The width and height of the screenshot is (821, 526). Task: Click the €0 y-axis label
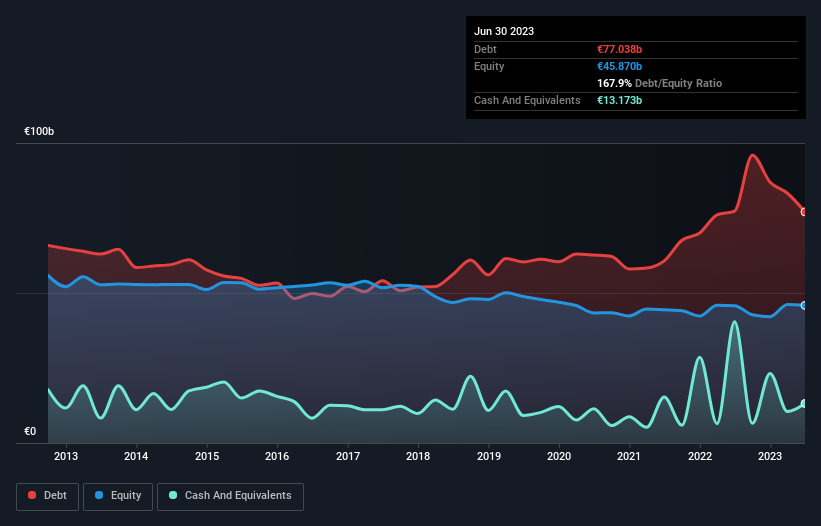tap(30, 431)
